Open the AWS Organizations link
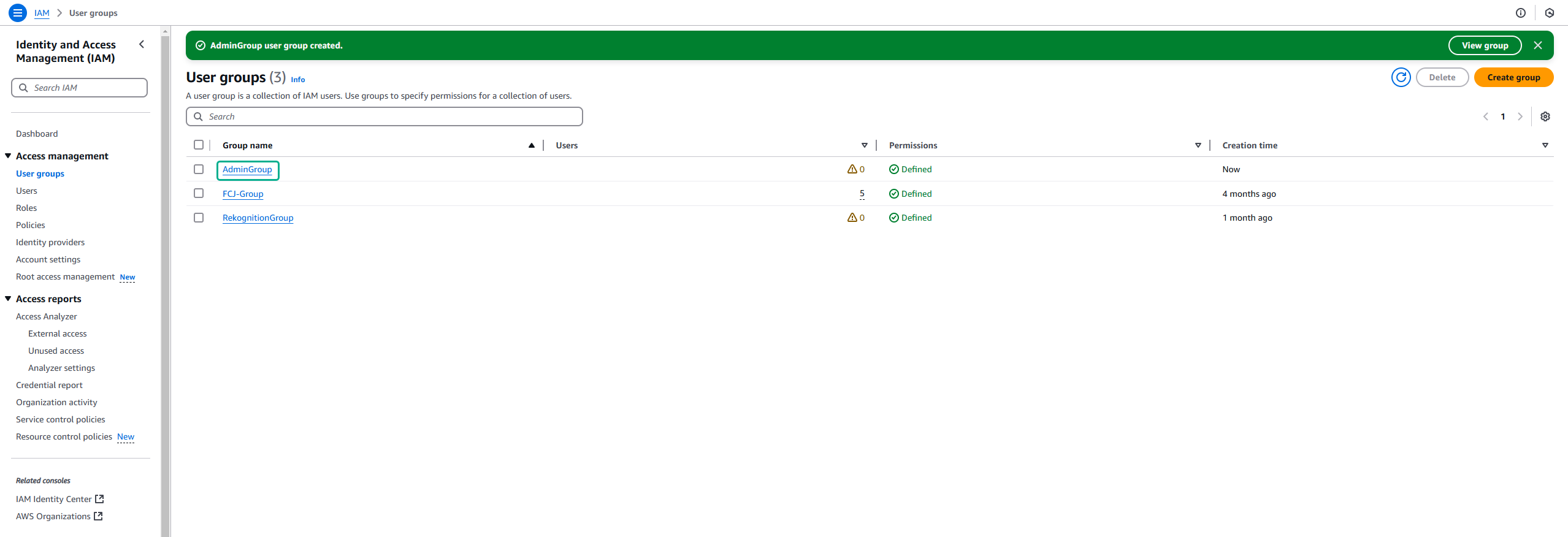 point(53,516)
